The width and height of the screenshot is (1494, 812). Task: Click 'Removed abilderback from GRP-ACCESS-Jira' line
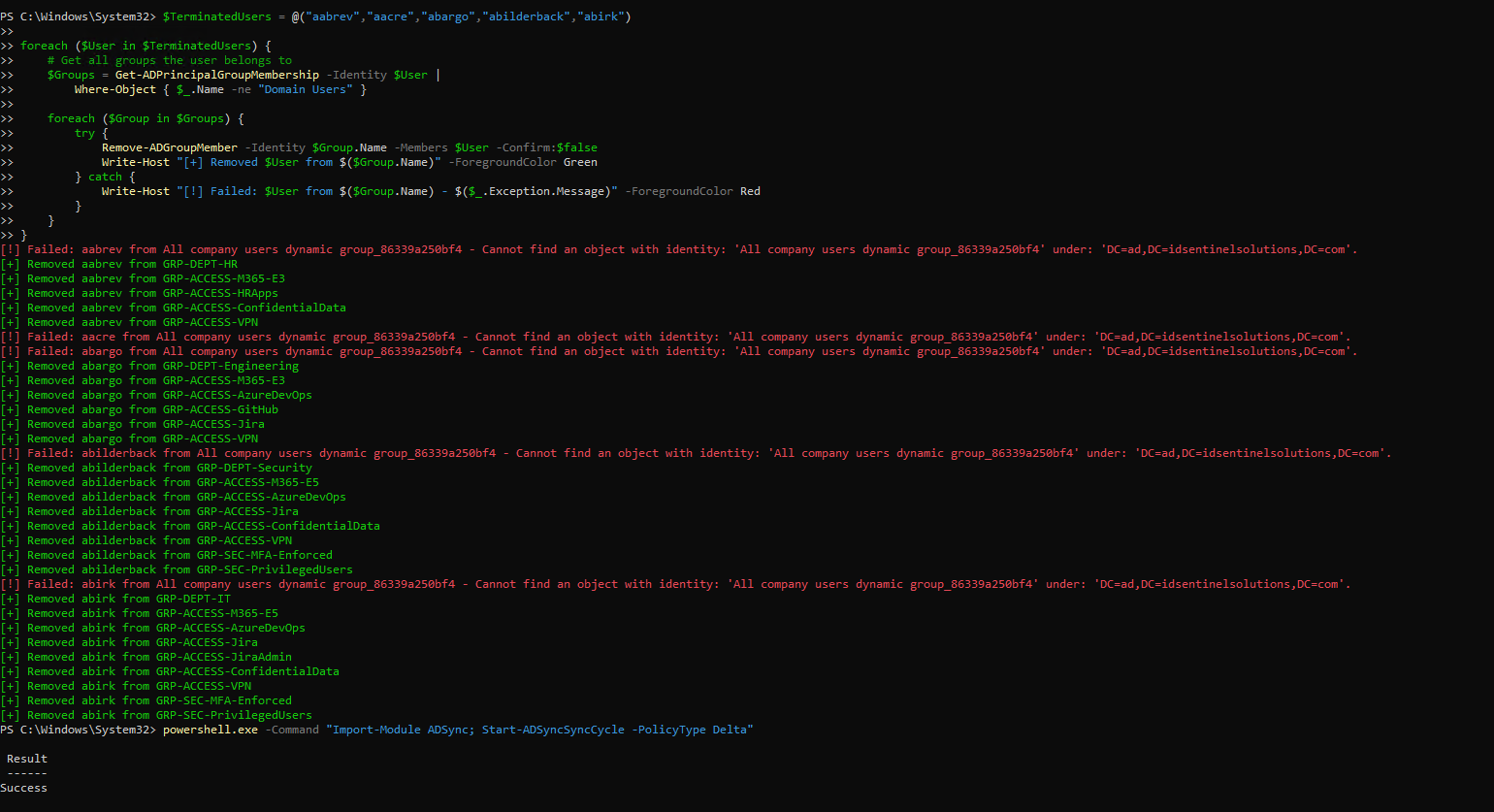point(149,511)
